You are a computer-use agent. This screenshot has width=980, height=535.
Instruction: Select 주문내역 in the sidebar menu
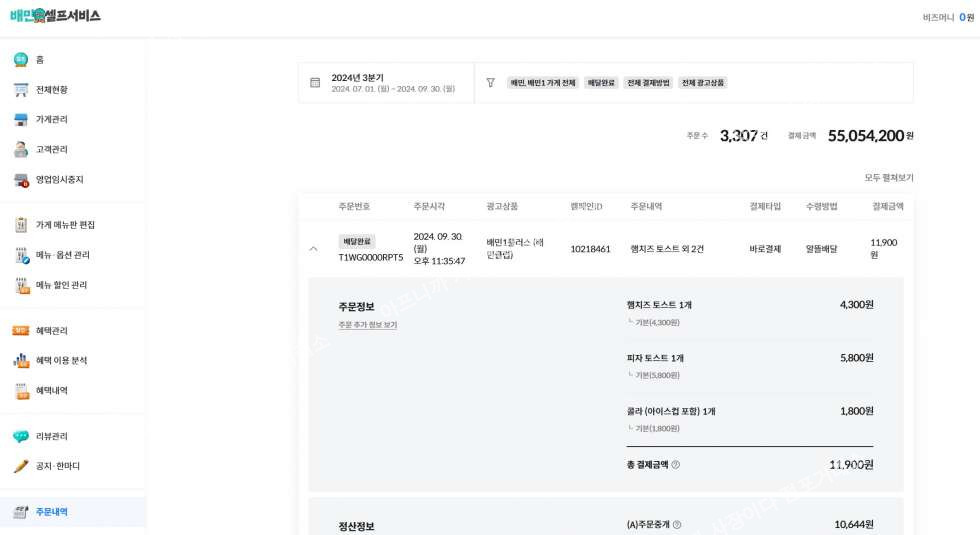pyautogui.click(x=52, y=512)
